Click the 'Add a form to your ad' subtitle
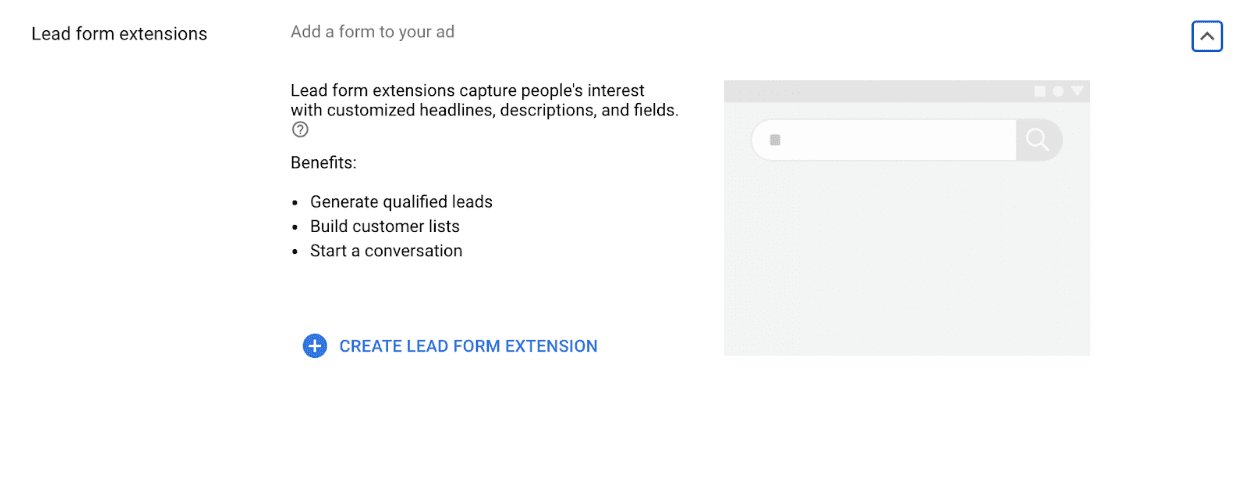This screenshot has width=1242, height=488. (x=372, y=32)
